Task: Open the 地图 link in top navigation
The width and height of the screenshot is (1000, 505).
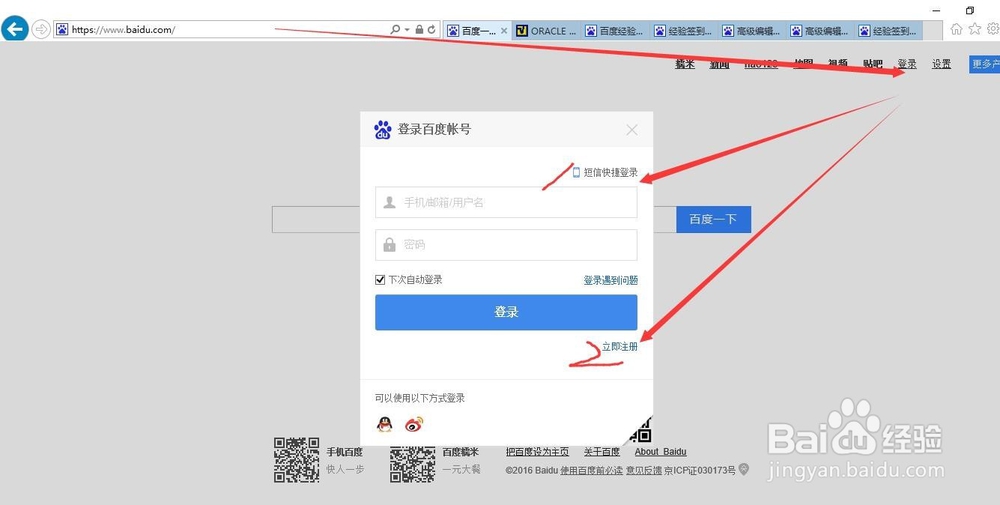Action: coord(804,64)
